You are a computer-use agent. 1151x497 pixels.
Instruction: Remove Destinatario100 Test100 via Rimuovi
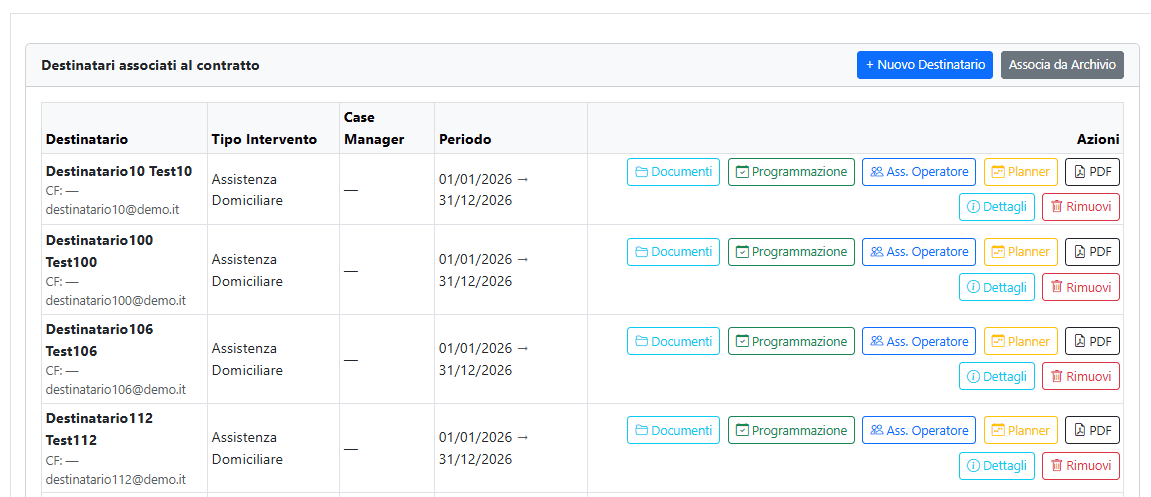point(1080,287)
